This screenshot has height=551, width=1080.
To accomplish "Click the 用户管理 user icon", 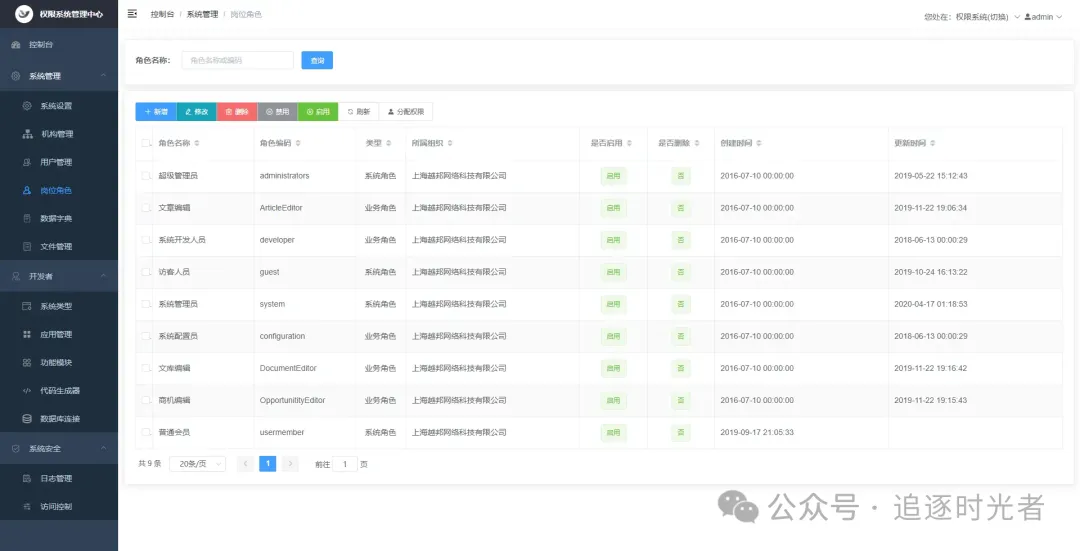I will 27,163.
